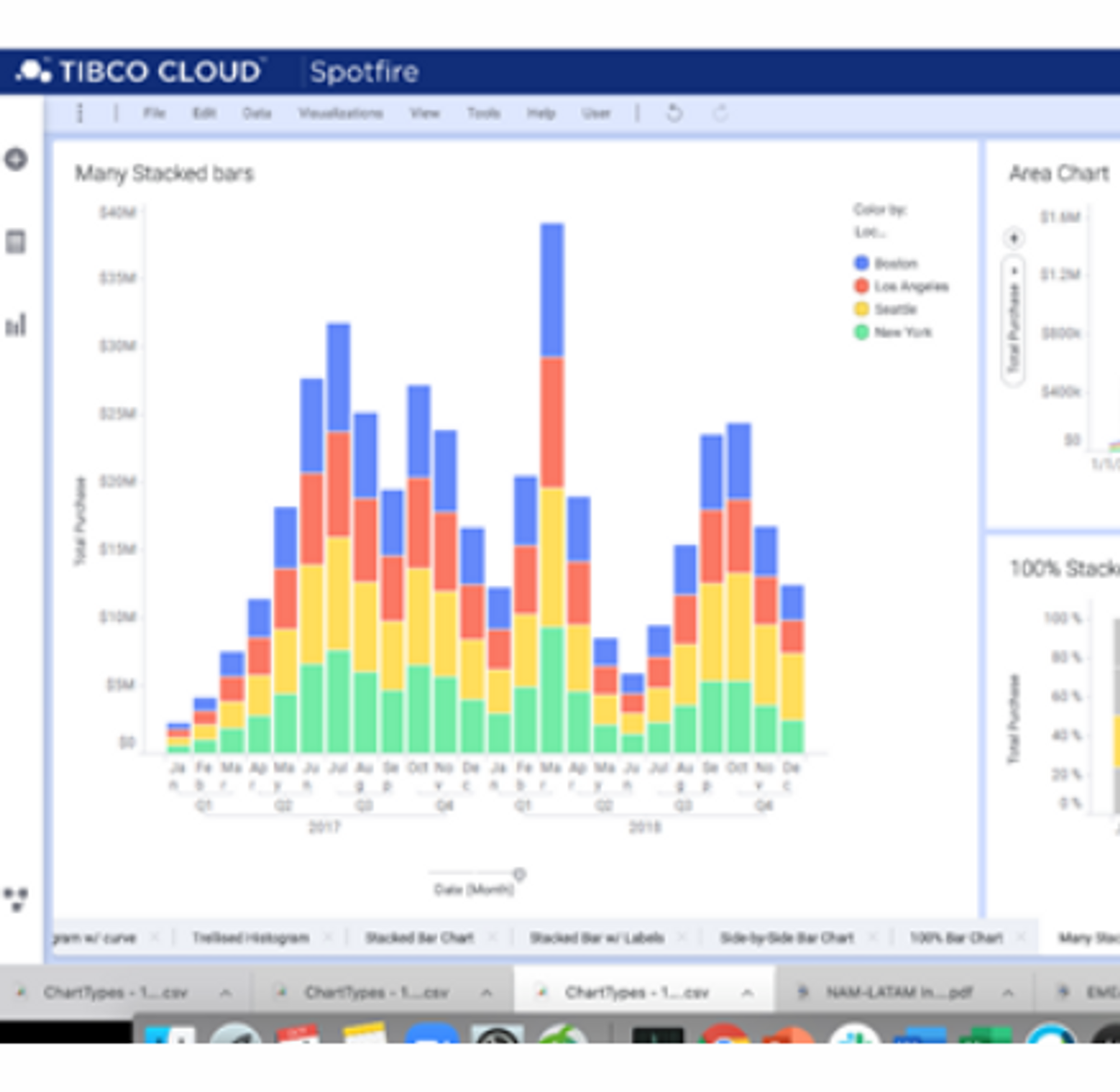Click the redo arrow in the toolbar
Image resolution: width=1120 pixels, height=1092 pixels.
tap(720, 113)
